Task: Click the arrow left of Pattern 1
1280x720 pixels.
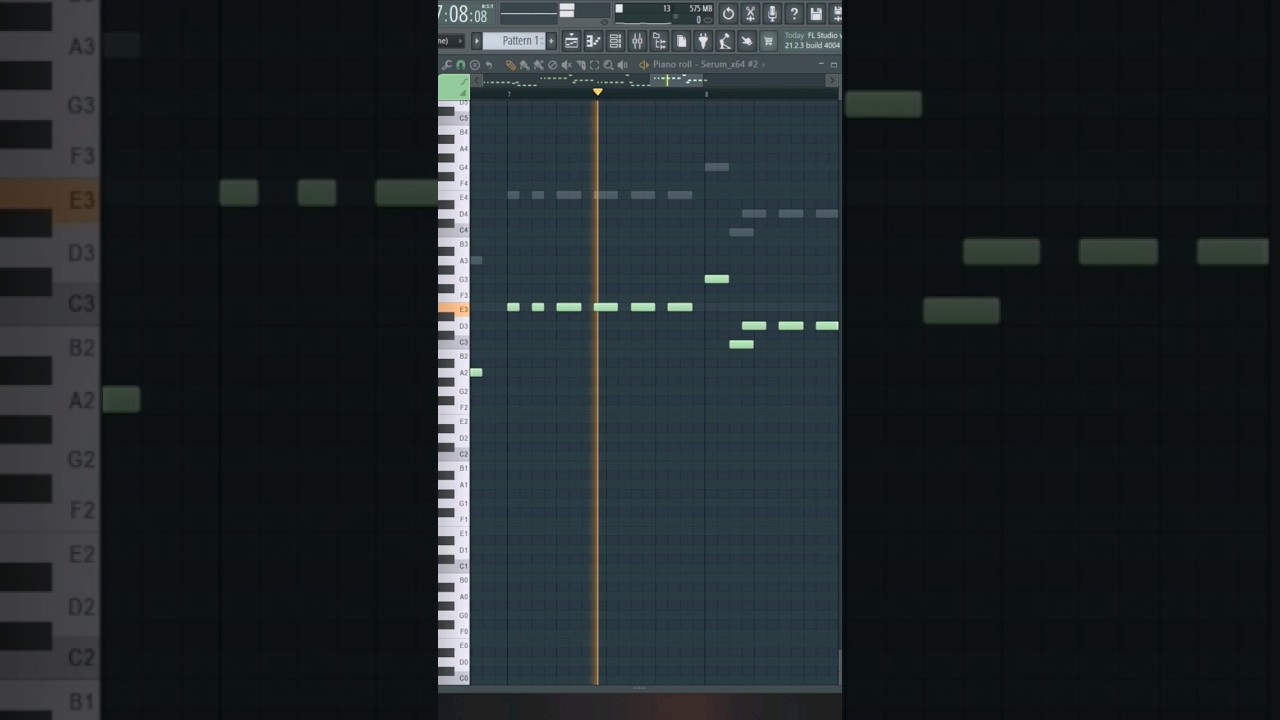Action: coord(476,41)
